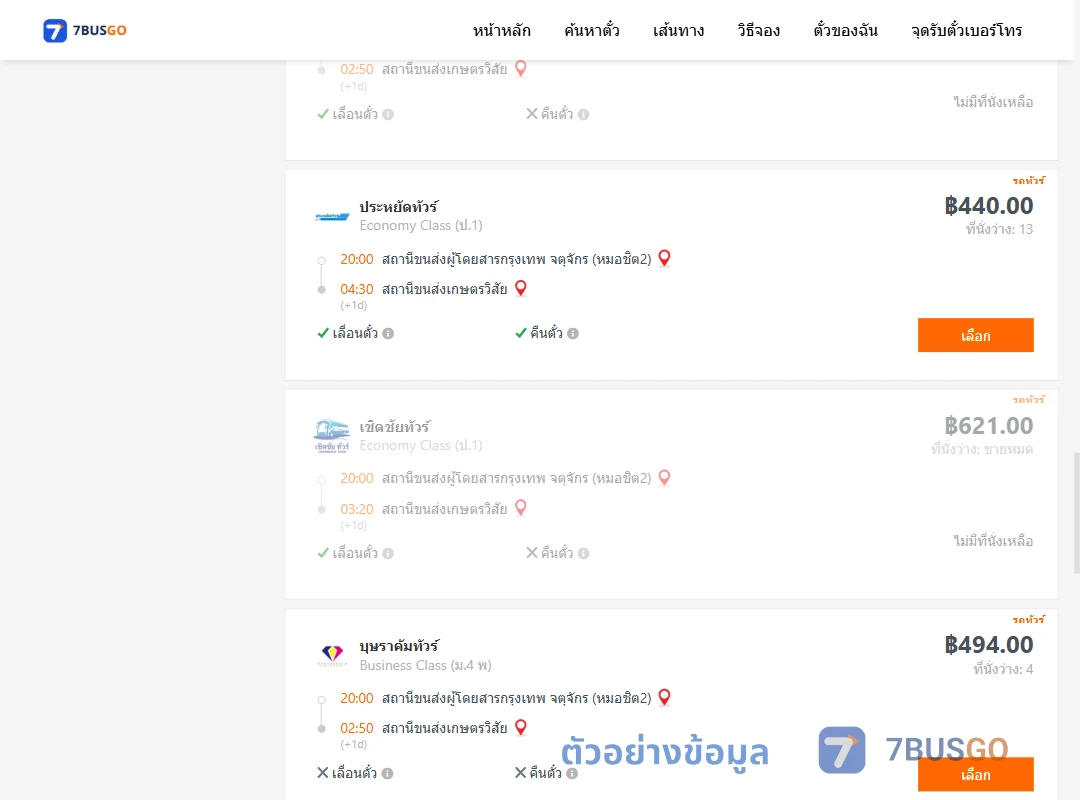The width and height of the screenshot is (1080, 800).
Task: Open จุดรับตั๋วเบอร์โทร navigation item
Action: pos(966,30)
